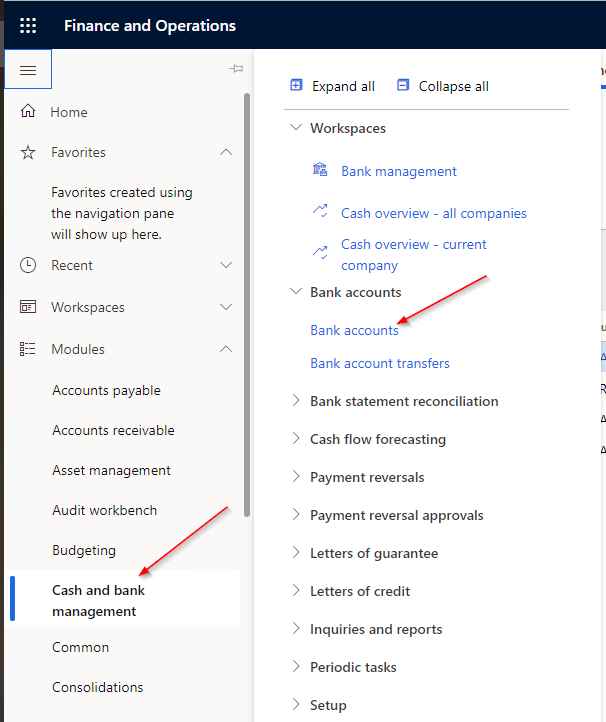Open the Bank accounts link
The height and width of the screenshot is (722, 606).
click(x=354, y=330)
